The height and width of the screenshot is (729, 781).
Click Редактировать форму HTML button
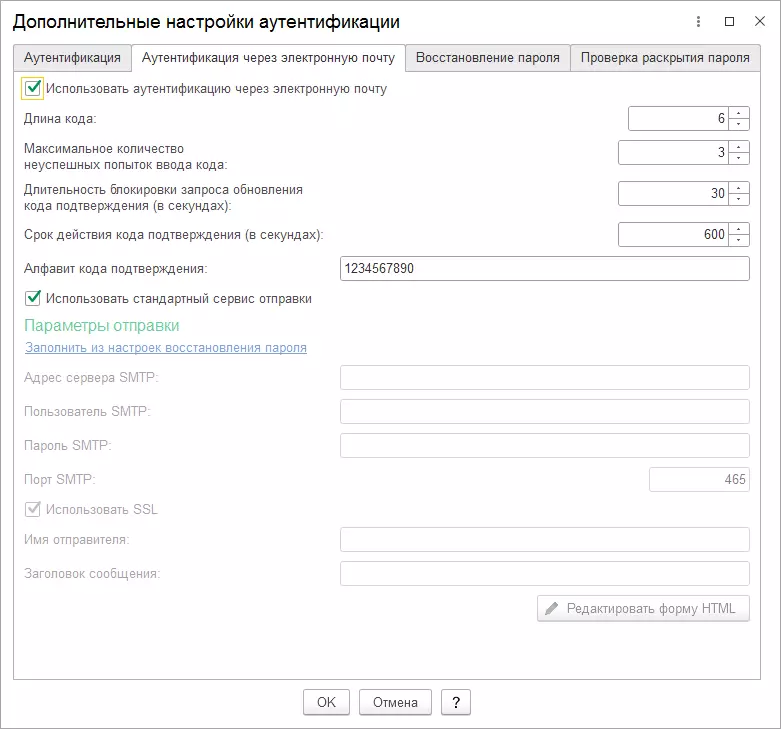(643, 608)
